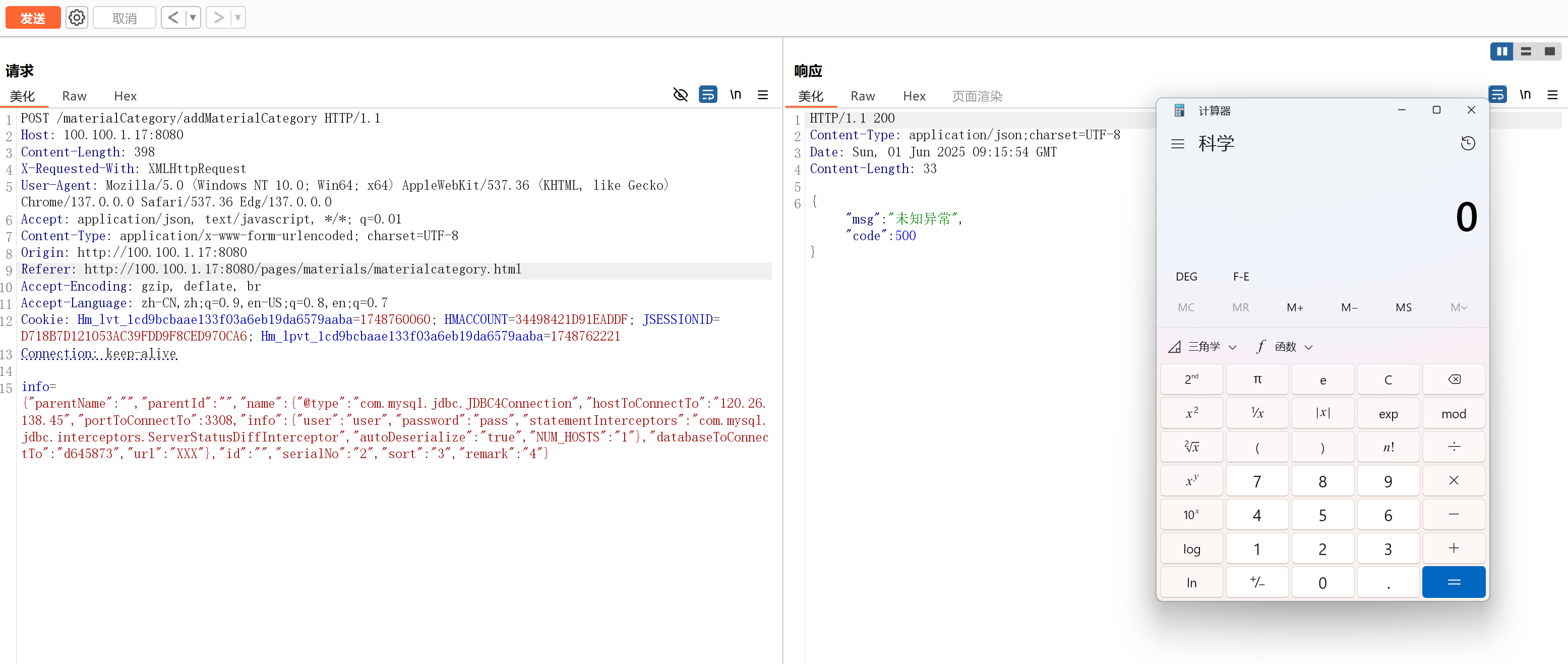Viewport: 1568px width, 664px height.
Task: Expand the 函数 functions dropdown
Action: (1284, 347)
